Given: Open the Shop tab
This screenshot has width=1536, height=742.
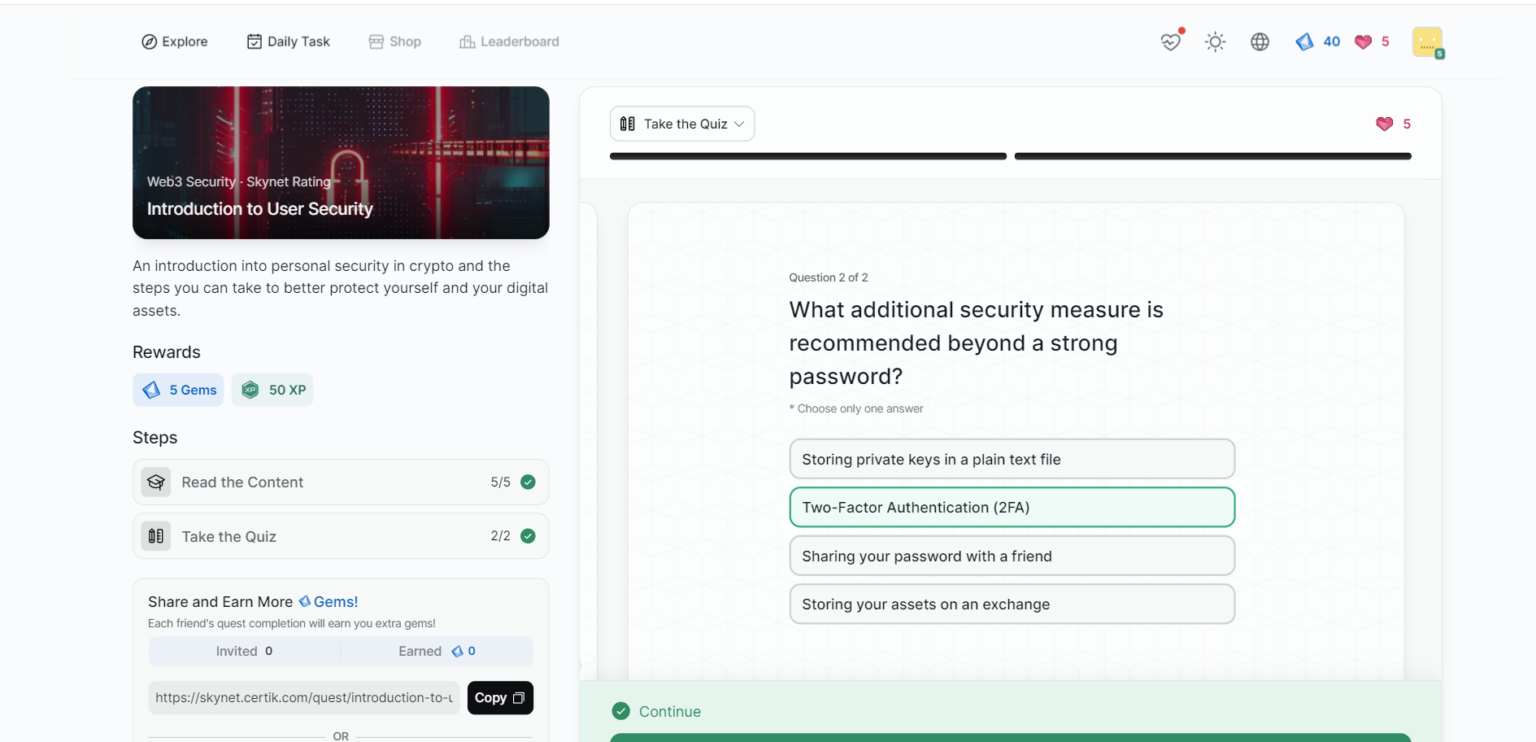Looking at the screenshot, I should (395, 42).
